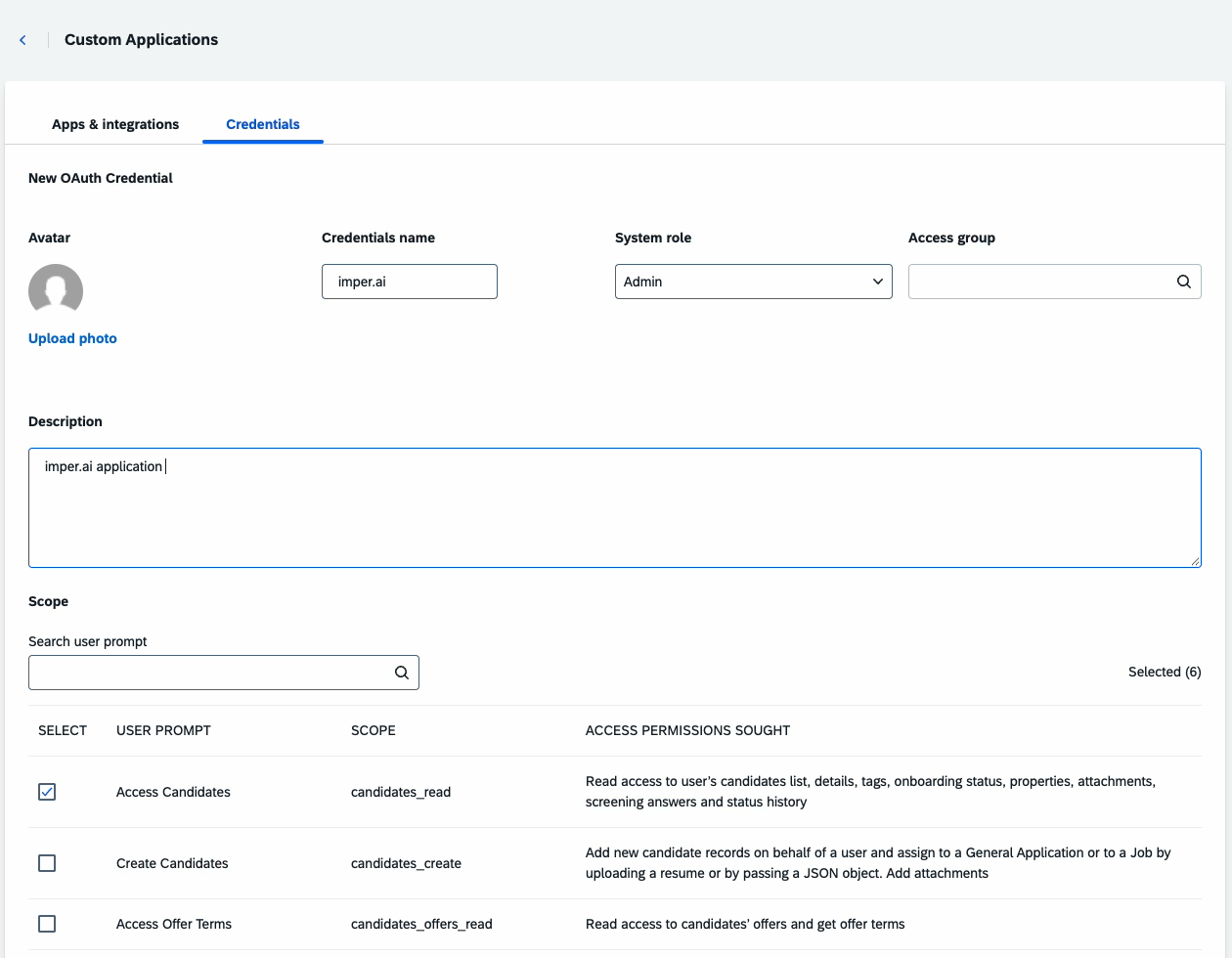Viewport: 1232px width, 958px height.
Task: Click the Selected (6) counter
Action: (x=1165, y=672)
